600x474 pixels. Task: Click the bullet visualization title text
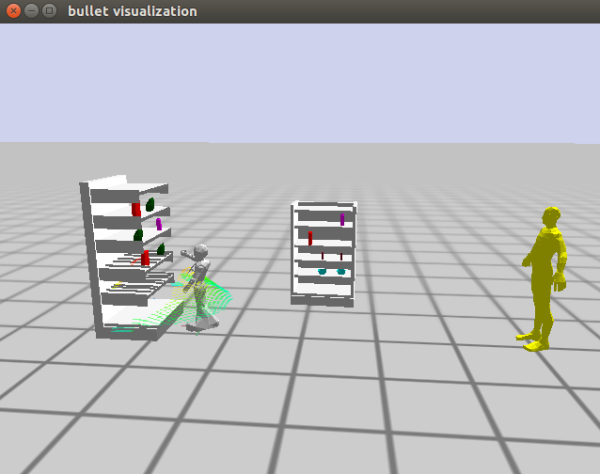tap(132, 11)
